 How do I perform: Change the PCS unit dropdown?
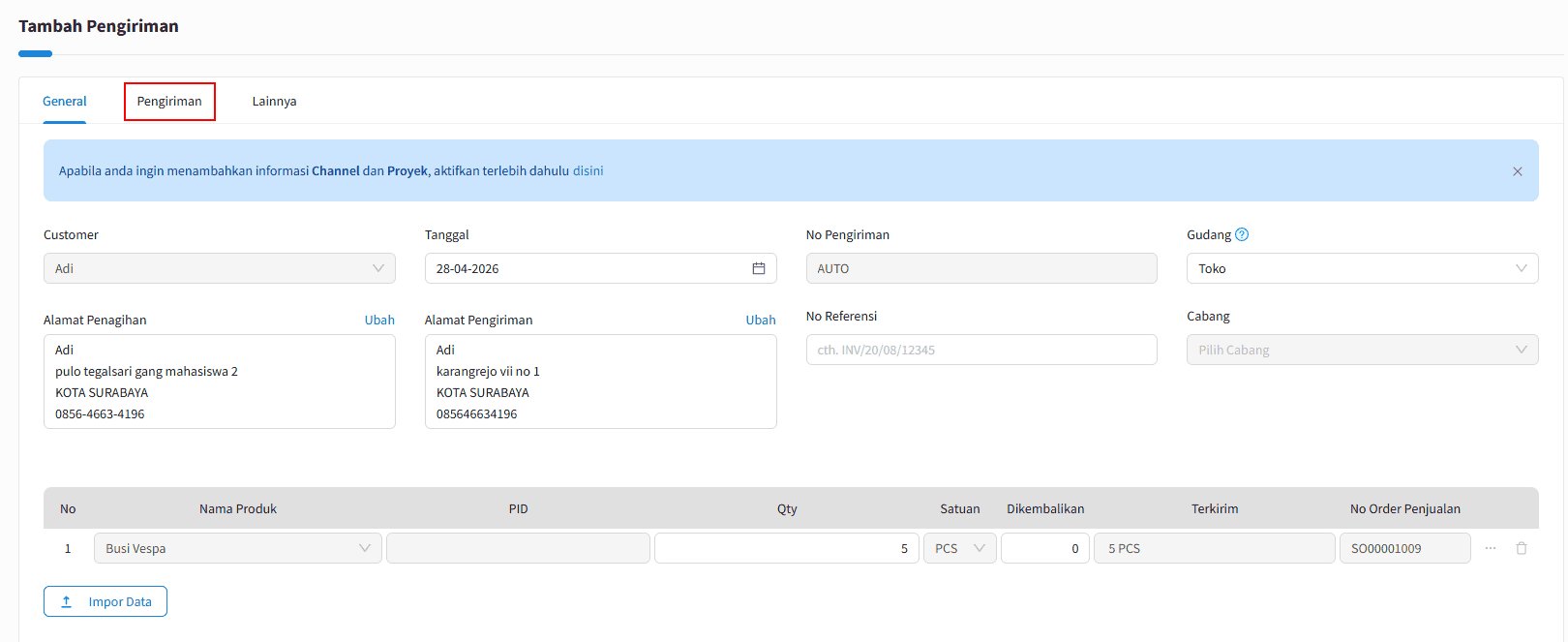tap(959, 548)
